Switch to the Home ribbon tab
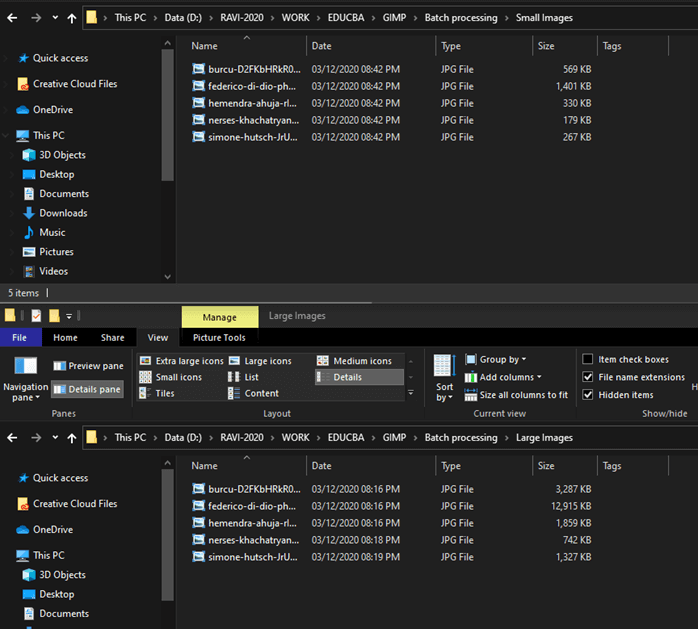 (65, 338)
